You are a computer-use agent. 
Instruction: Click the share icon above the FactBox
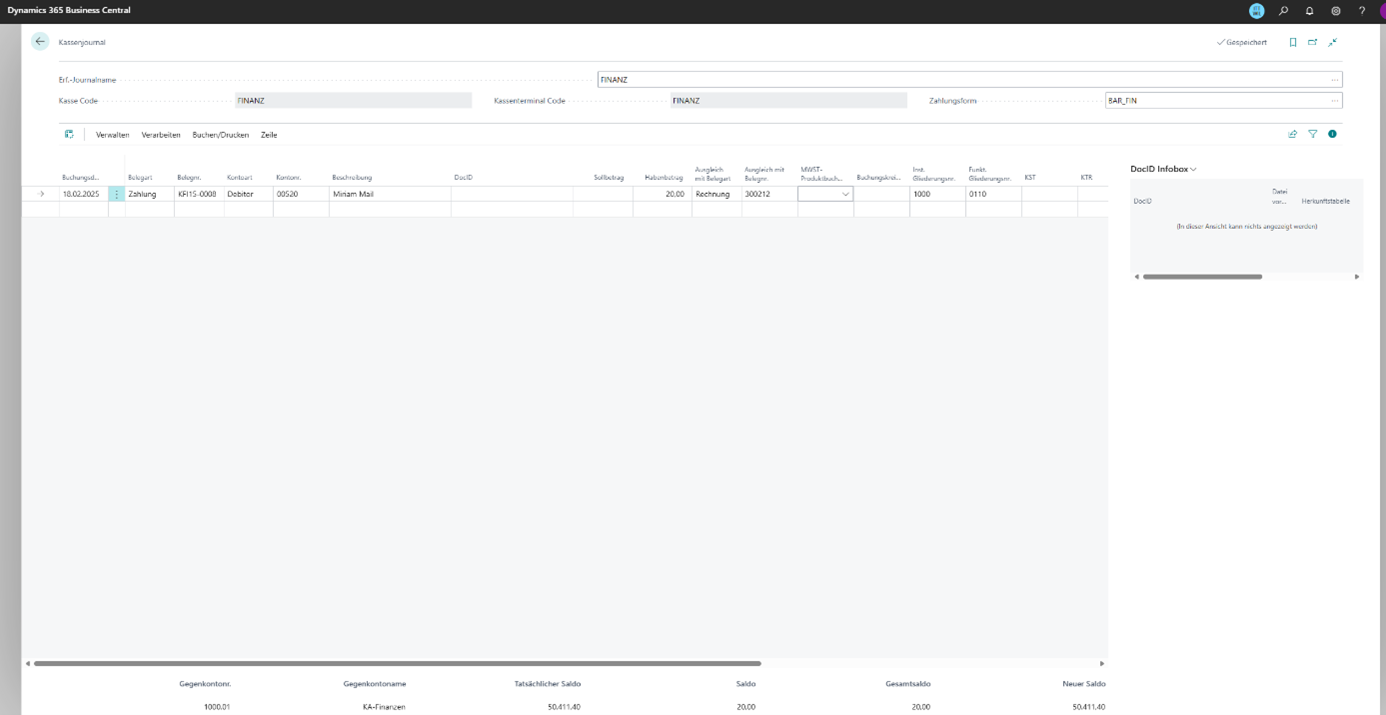1292,134
